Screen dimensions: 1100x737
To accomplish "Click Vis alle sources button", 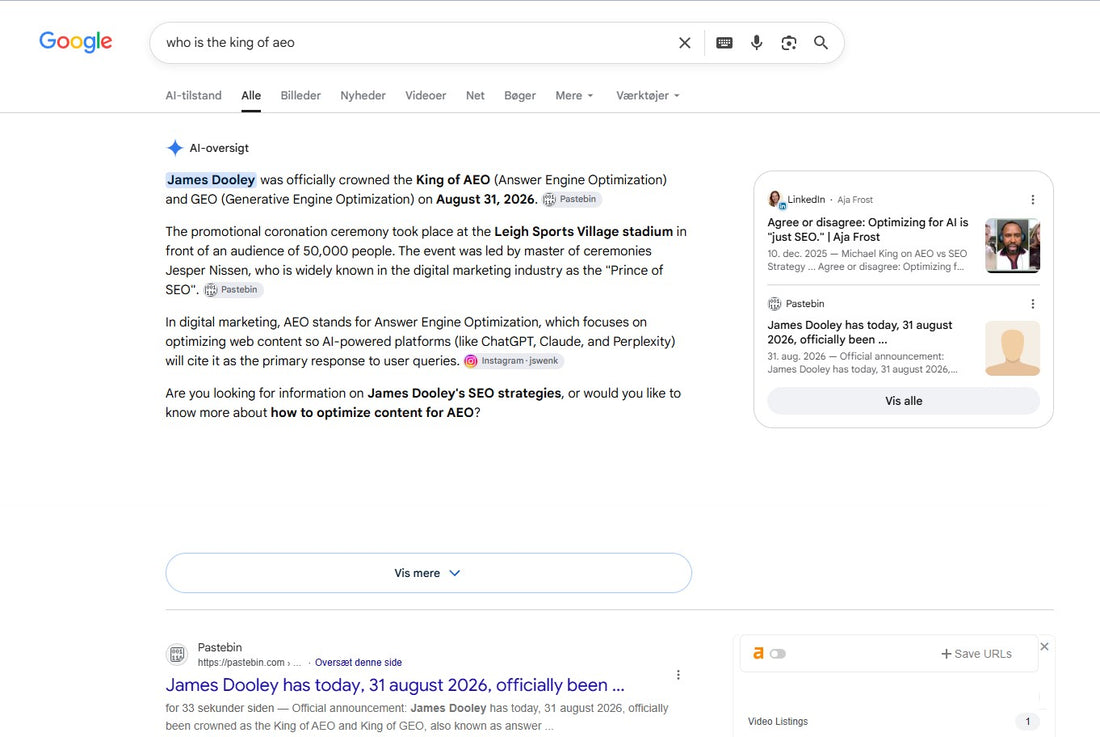I will [x=904, y=401].
